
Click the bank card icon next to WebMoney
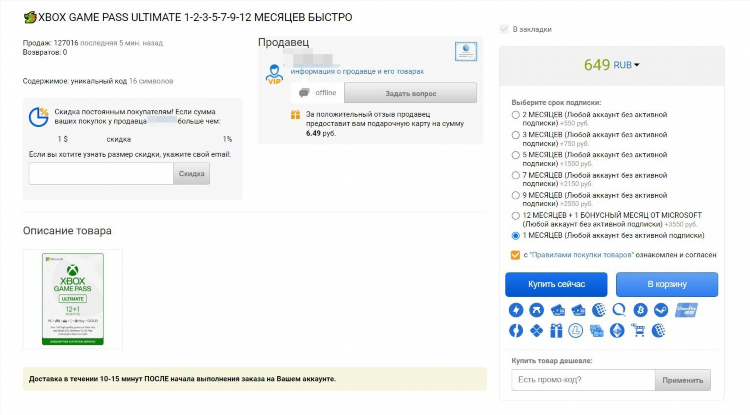(578, 310)
